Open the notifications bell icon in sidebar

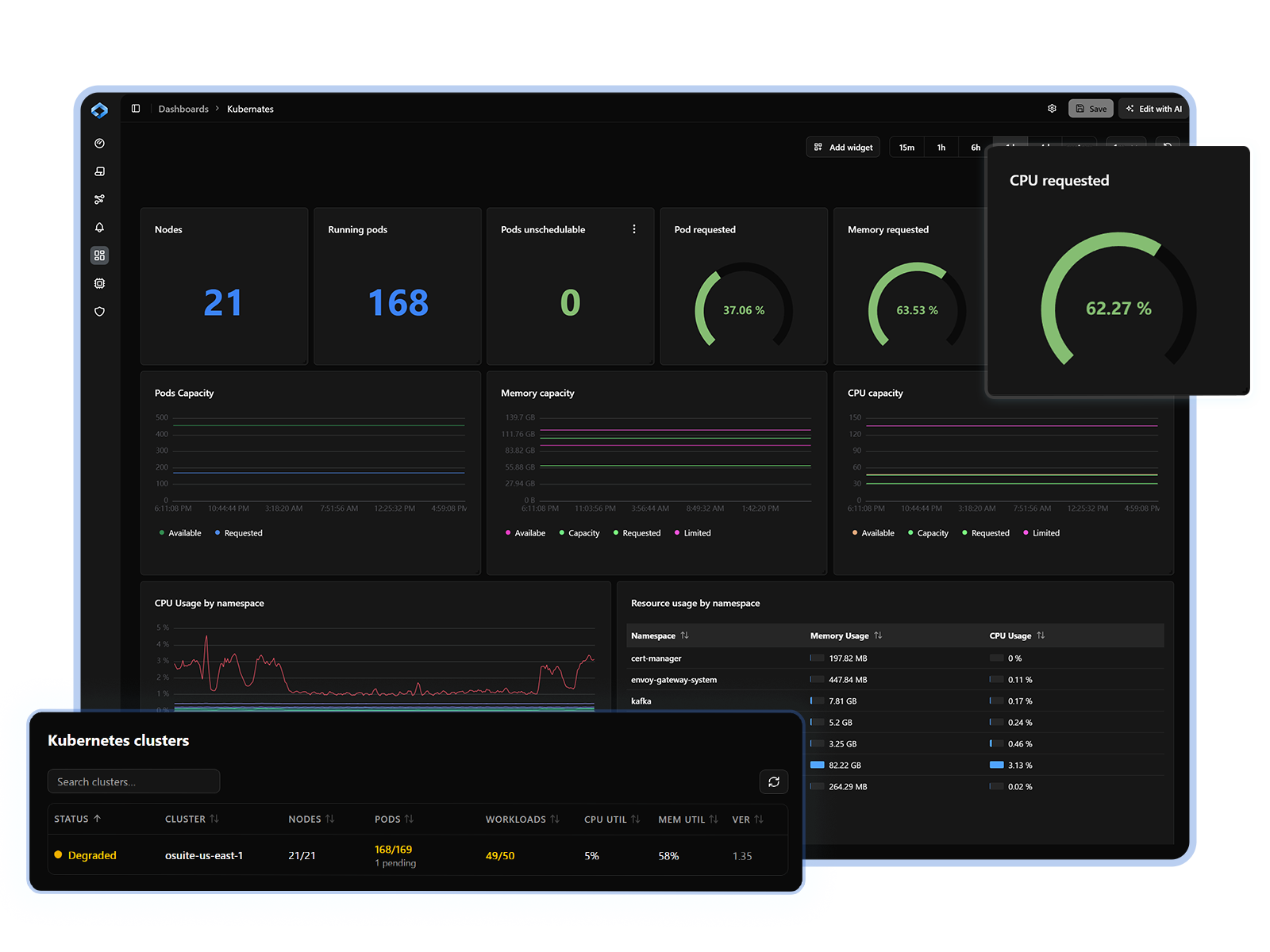[99, 228]
